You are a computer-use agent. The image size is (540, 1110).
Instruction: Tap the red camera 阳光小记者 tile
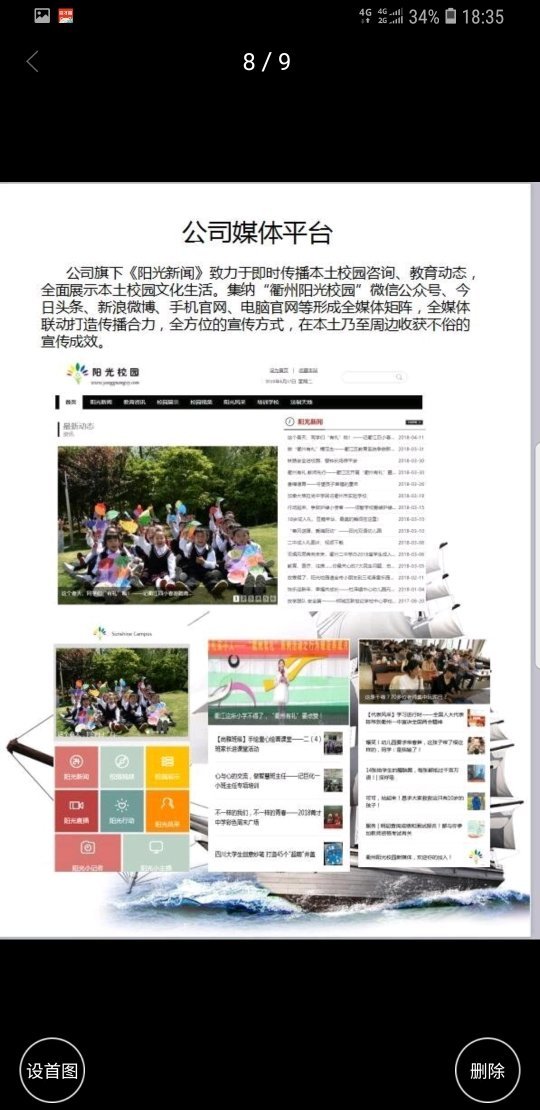click(88, 852)
